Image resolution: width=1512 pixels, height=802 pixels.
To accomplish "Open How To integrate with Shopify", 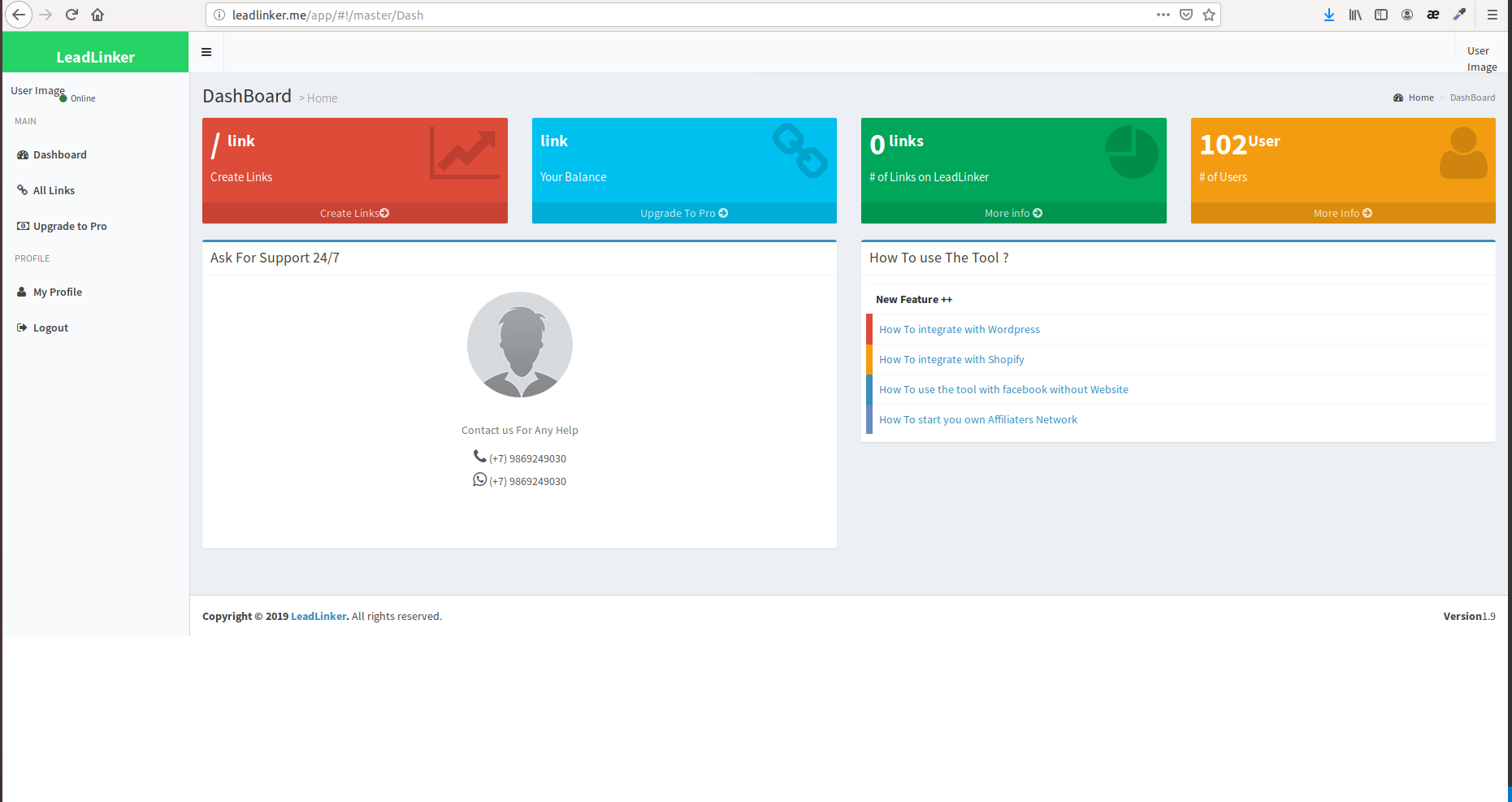I will pyautogui.click(x=951, y=359).
